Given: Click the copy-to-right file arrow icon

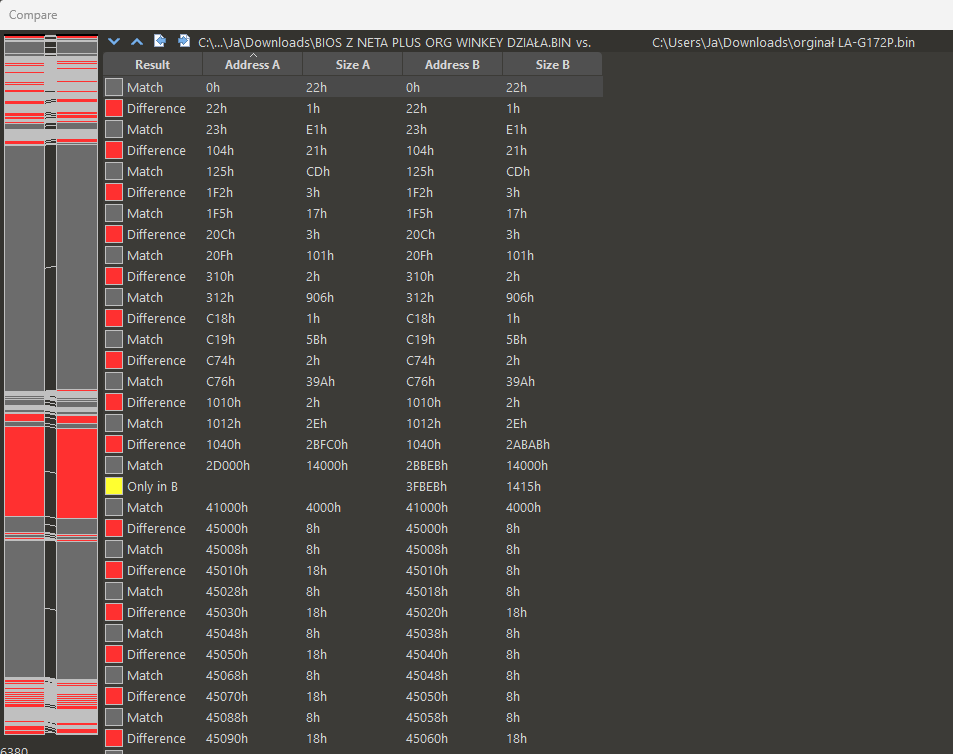Looking at the screenshot, I should pyautogui.click(x=184, y=41).
